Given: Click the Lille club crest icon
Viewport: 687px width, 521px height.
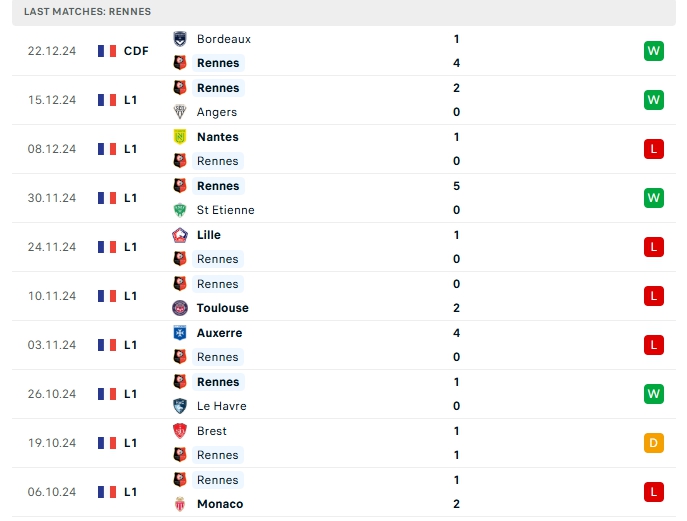Looking at the screenshot, I should pyautogui.click(x=180, y=235).
